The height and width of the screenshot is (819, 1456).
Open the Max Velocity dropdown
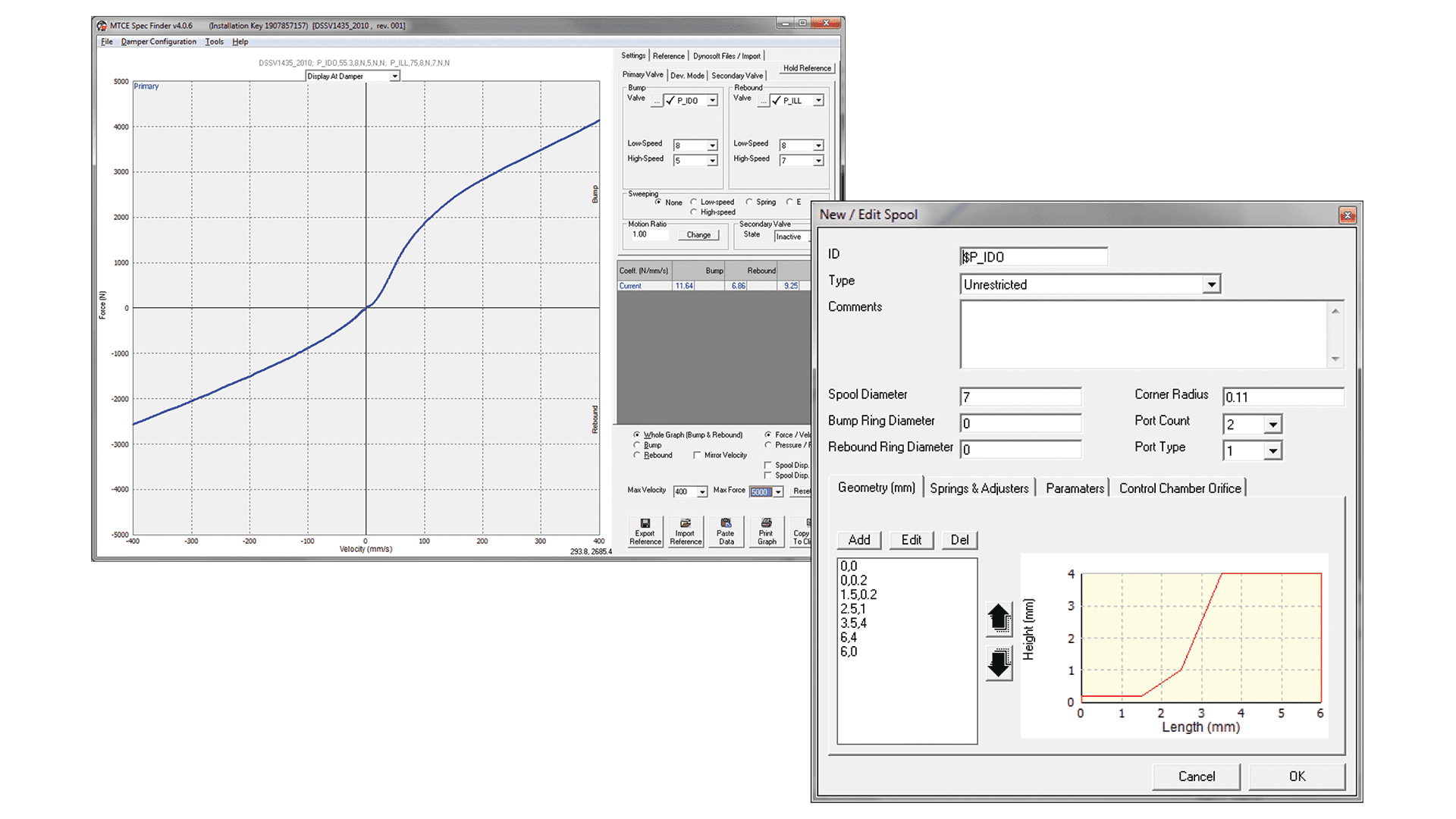[702, 492]
